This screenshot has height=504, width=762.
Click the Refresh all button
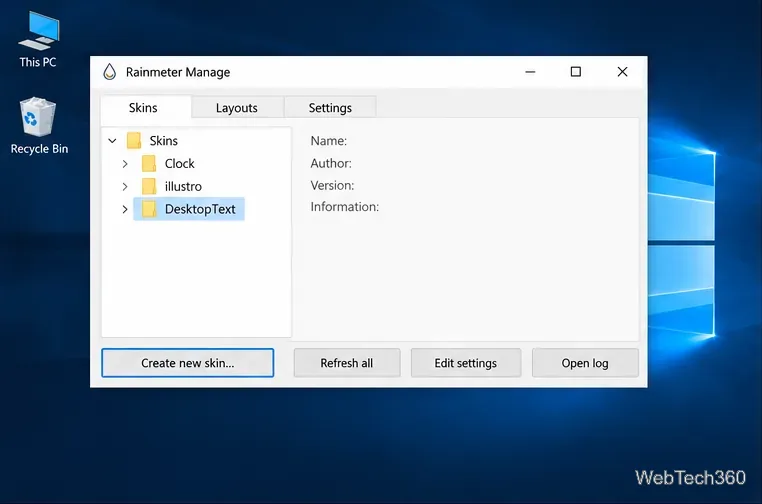[x=346, y=363]
